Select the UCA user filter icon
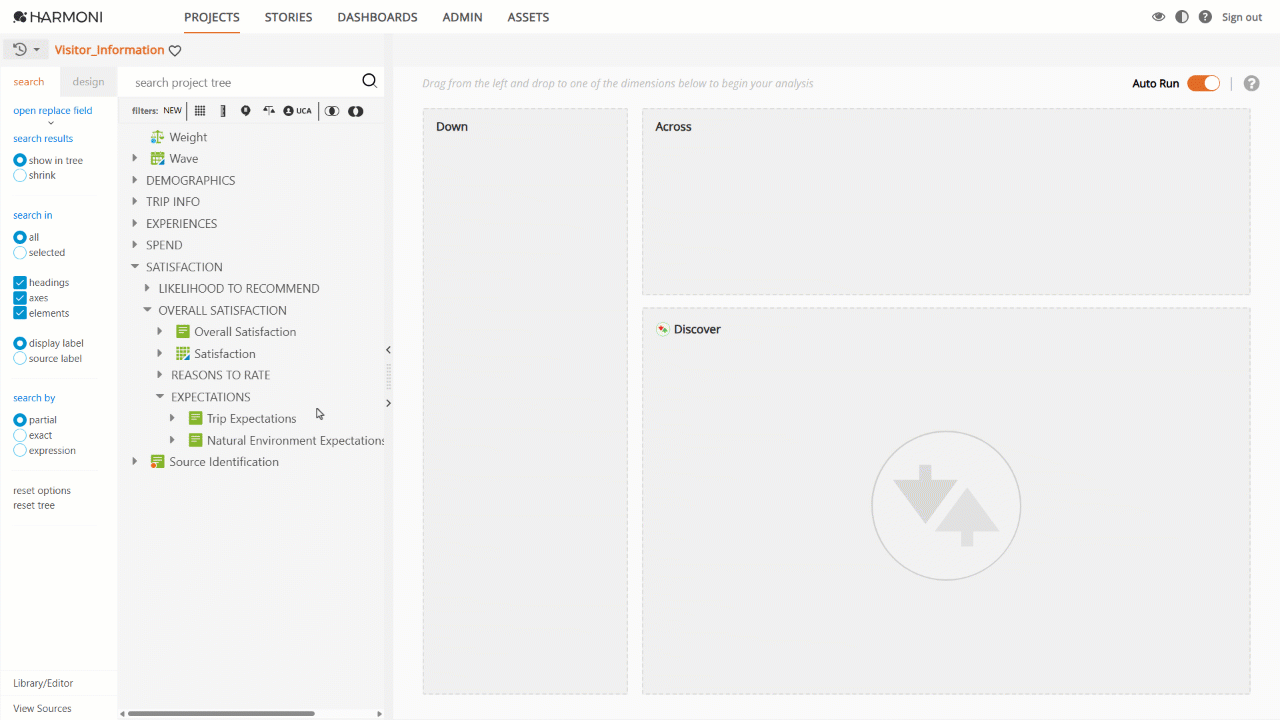The height and width of the screenshot is (720, 1280). tap(297, 111)
